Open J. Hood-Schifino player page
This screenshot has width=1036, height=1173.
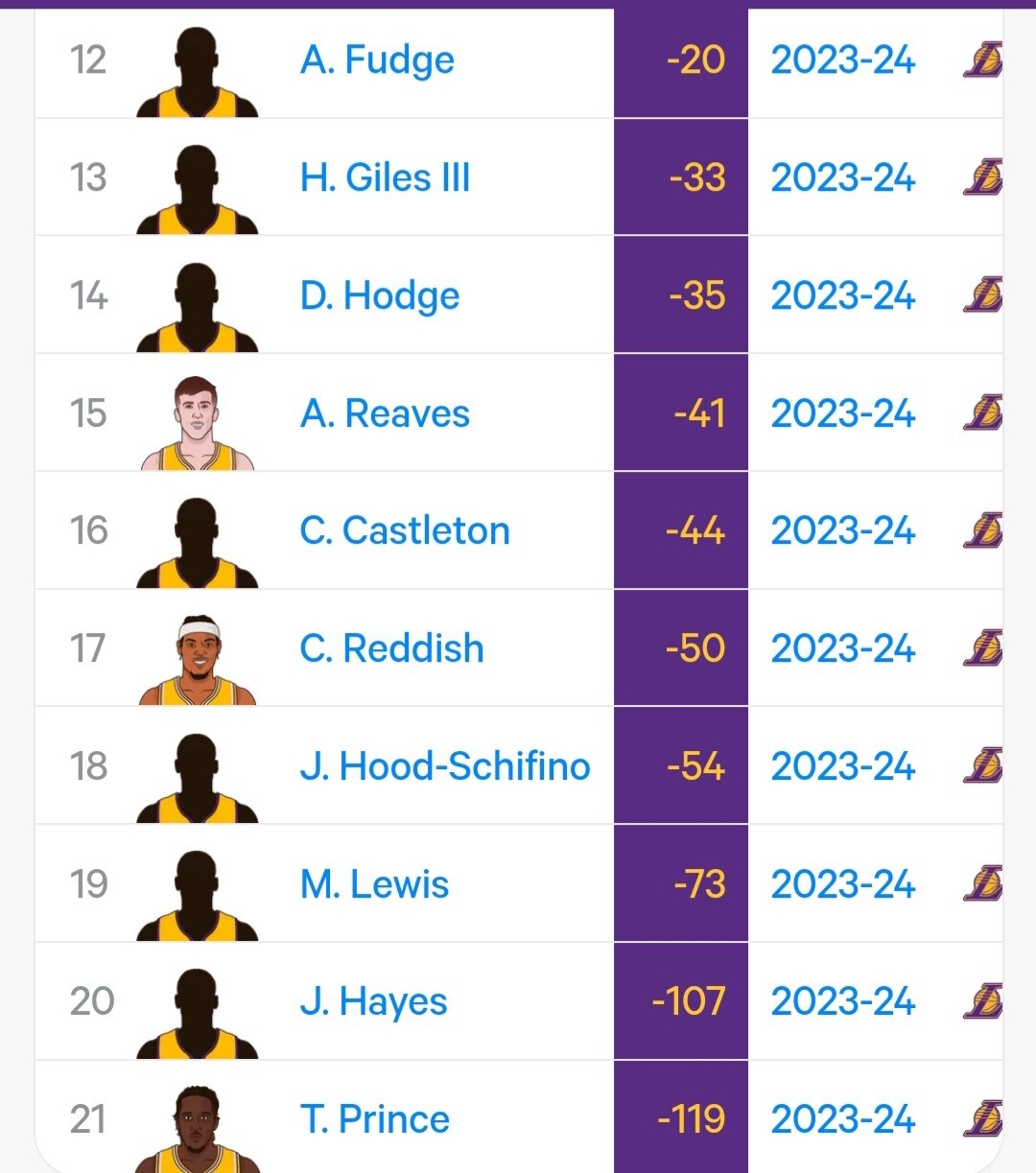(x=445, y=766)
